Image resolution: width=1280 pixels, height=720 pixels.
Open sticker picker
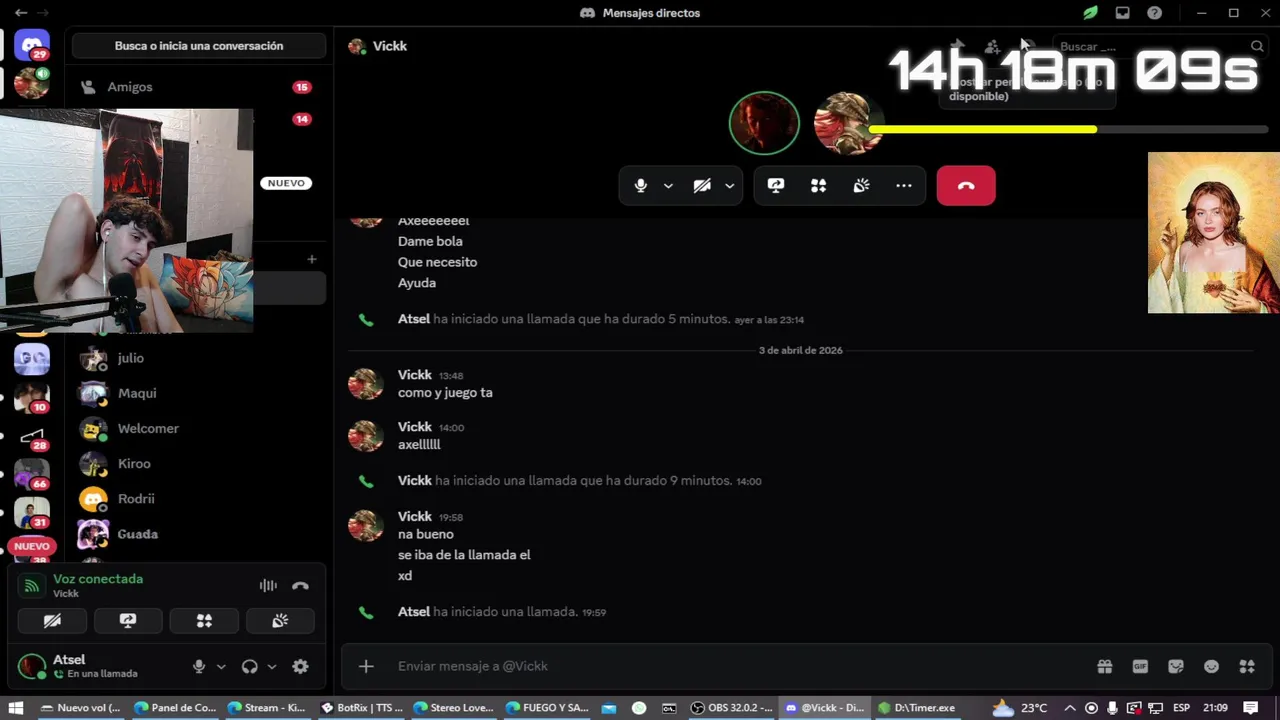1176,666
